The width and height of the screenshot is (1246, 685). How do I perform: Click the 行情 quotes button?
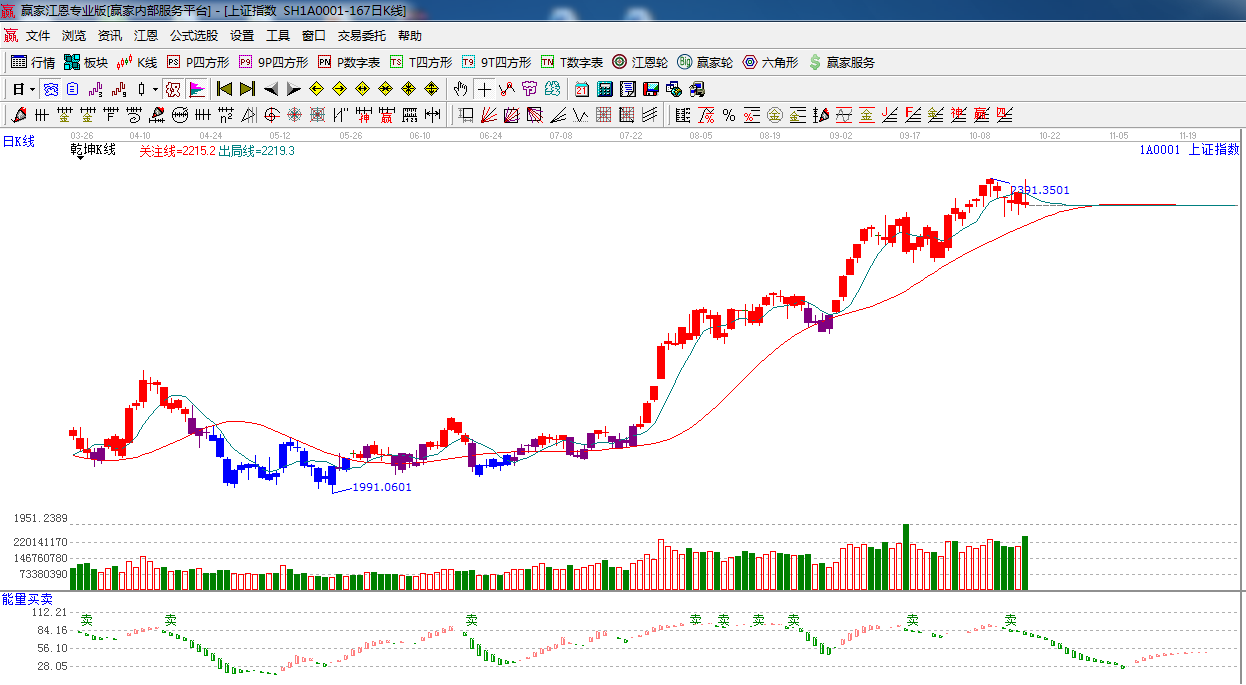[x=33, y=62]
